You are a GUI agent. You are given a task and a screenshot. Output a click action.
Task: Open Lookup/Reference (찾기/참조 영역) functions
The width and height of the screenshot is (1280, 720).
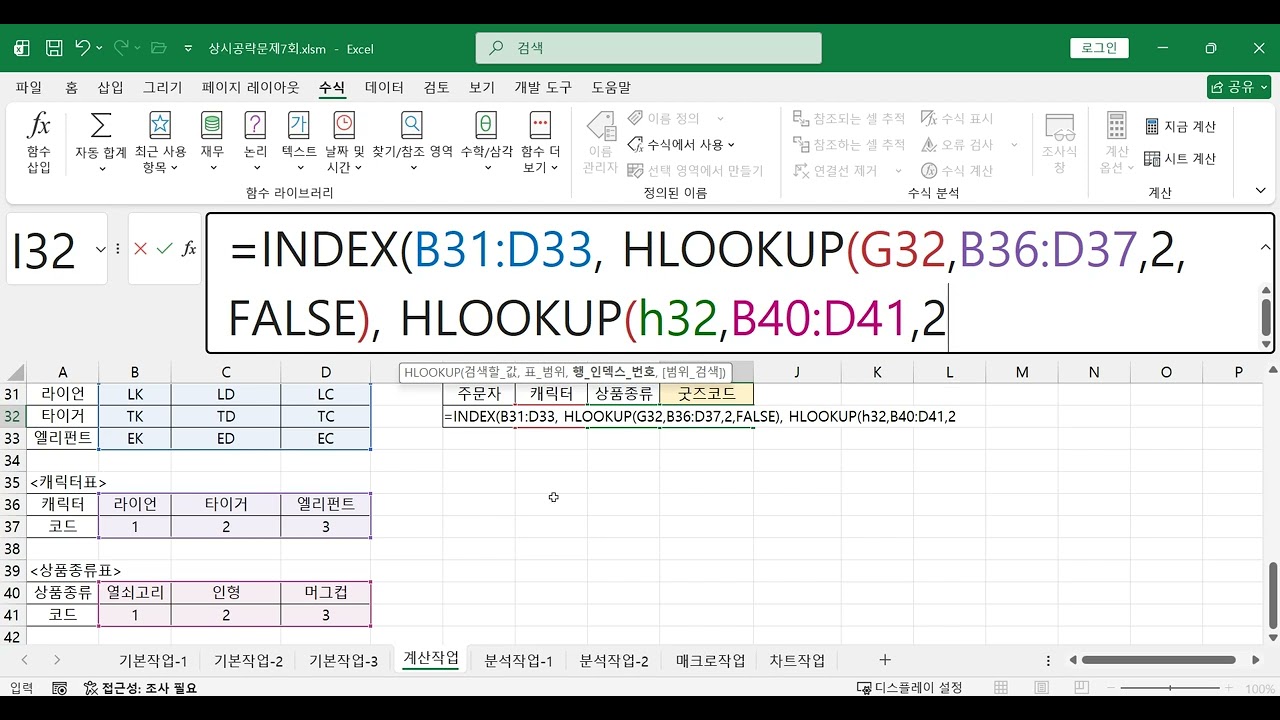coord(412,142)
